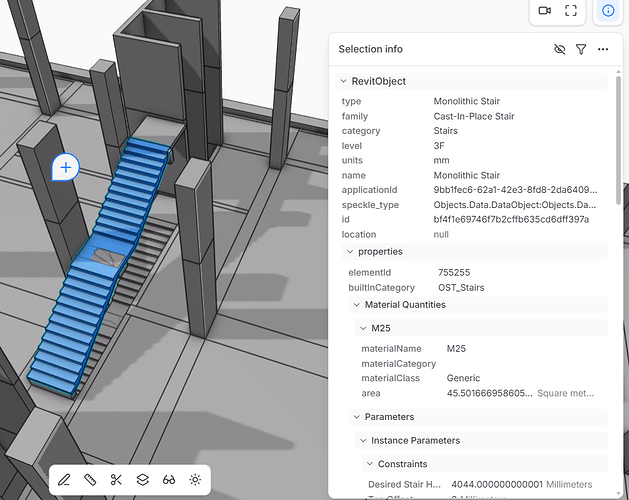The image size is (629, 500).
Task: Click the builtInCategory value 'OST_Stairs'
Action: coord(461,288)
